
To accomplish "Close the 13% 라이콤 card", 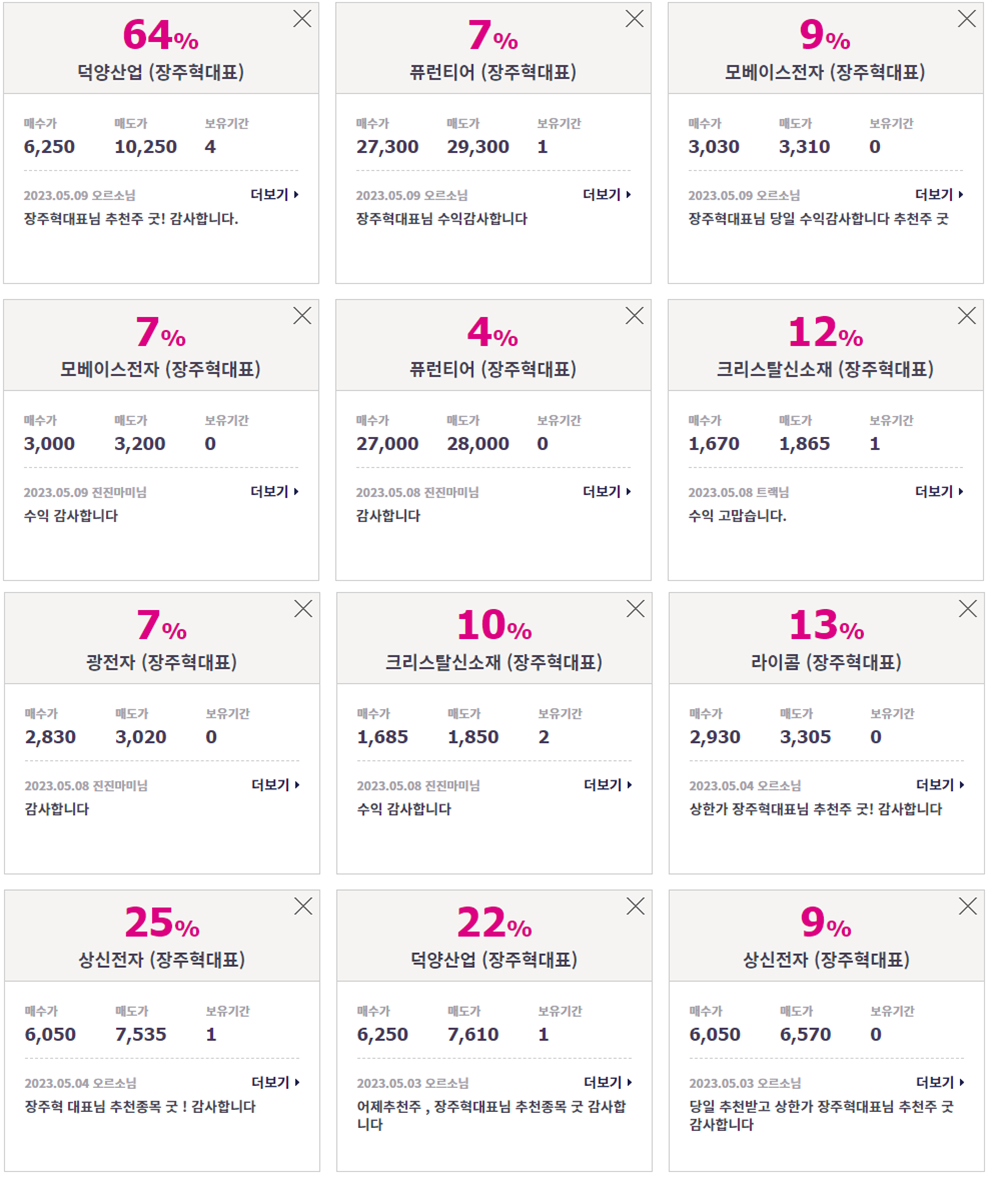I will (x=968, y=609).
